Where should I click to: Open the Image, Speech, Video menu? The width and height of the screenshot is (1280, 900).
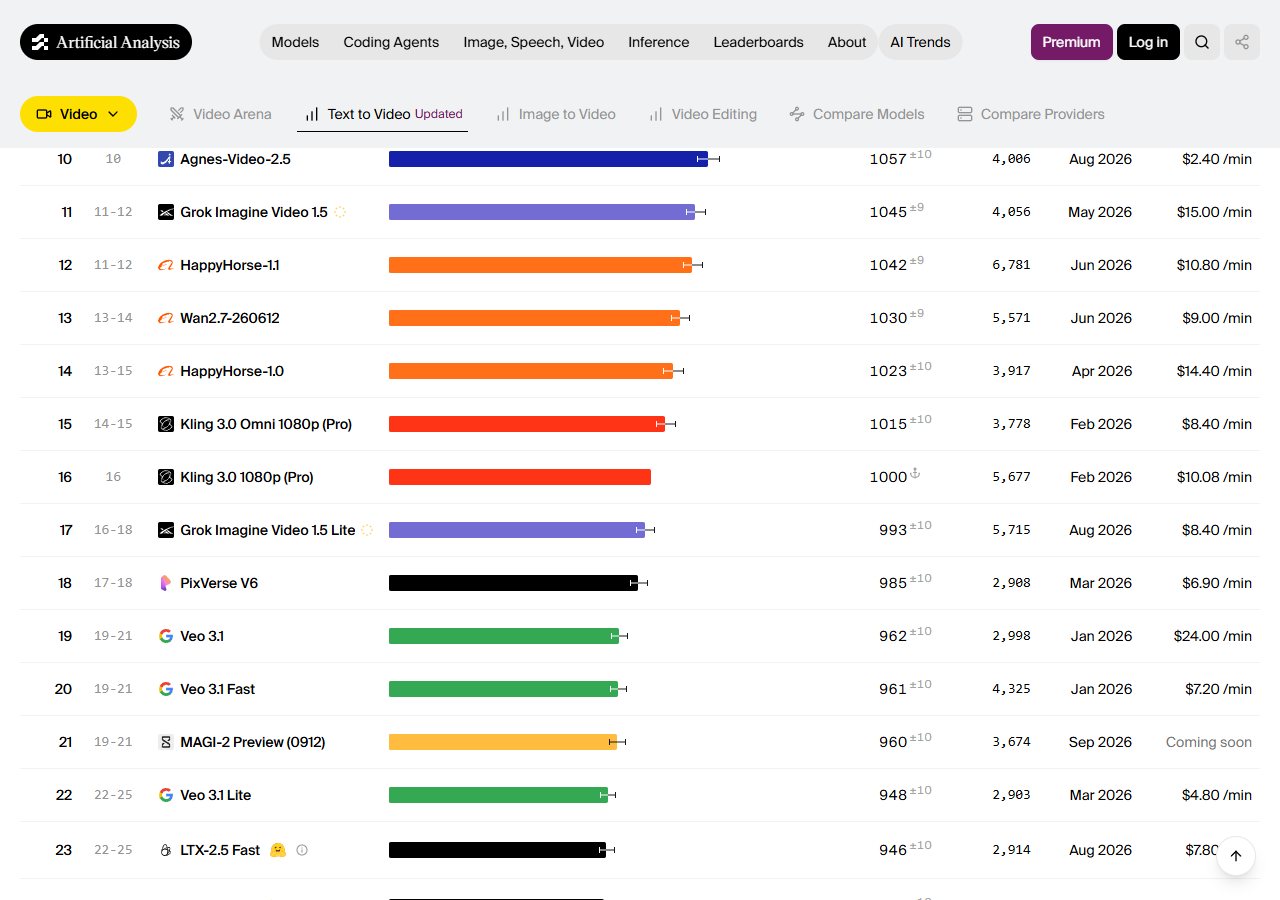click(x=534, y=42)
